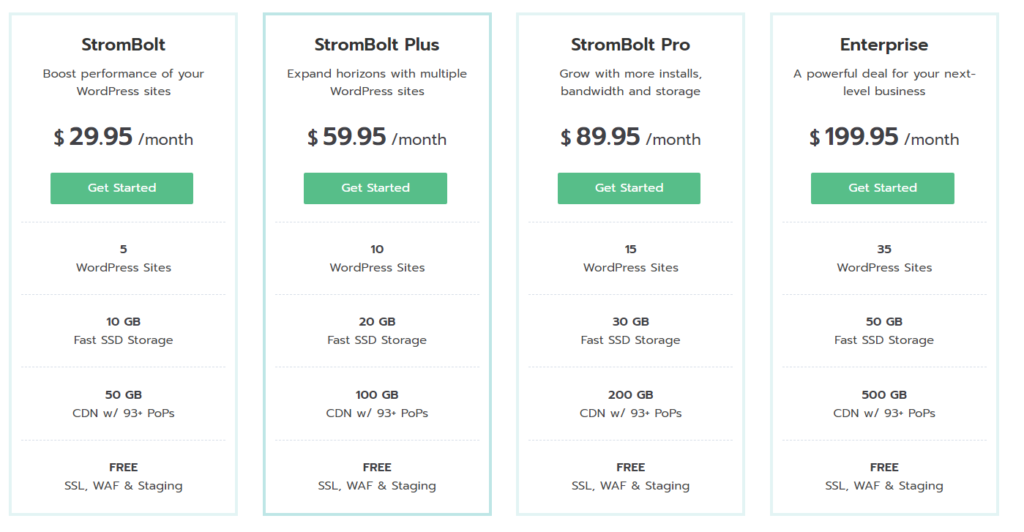Choose Get Started on StromBolt Pro
This screenshot has height=532, width=1024.
tap(629, 188)
